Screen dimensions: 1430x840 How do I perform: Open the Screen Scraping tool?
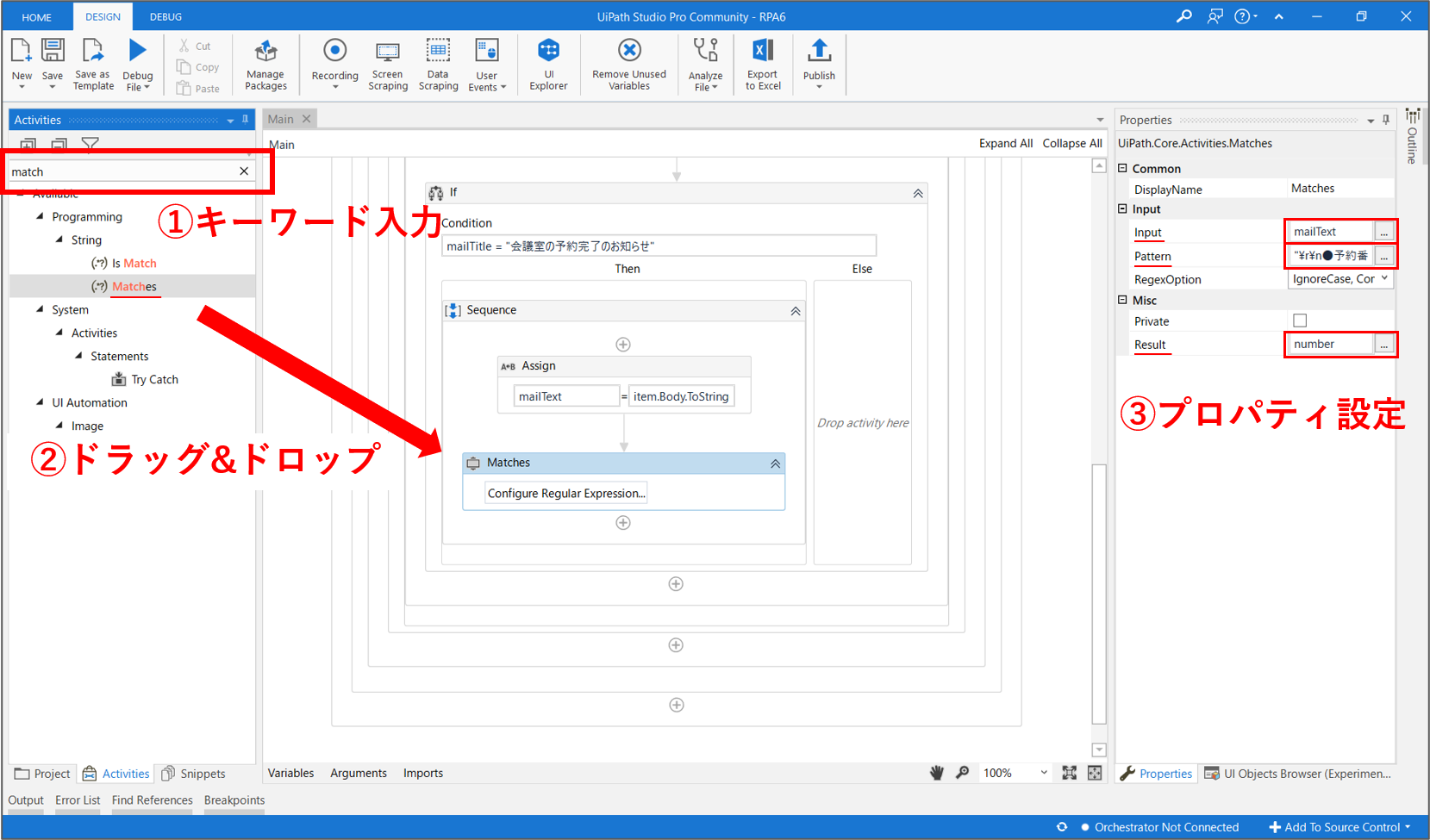tap(388, 52)
